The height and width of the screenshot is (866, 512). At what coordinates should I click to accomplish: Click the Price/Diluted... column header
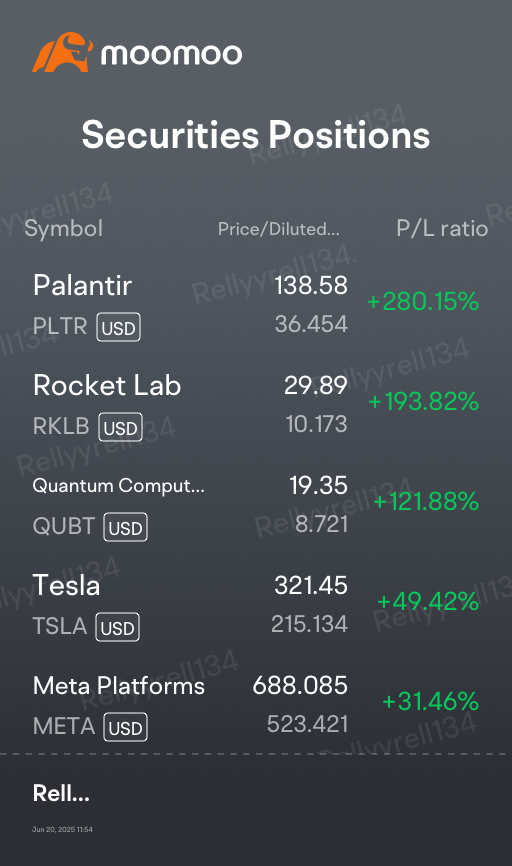pyautogui.click(x=278, y=229)
